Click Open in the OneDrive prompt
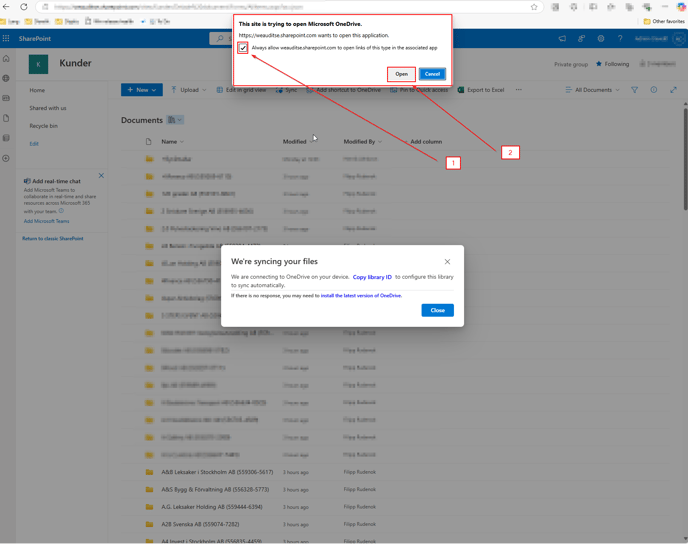 tap(401, 74)
